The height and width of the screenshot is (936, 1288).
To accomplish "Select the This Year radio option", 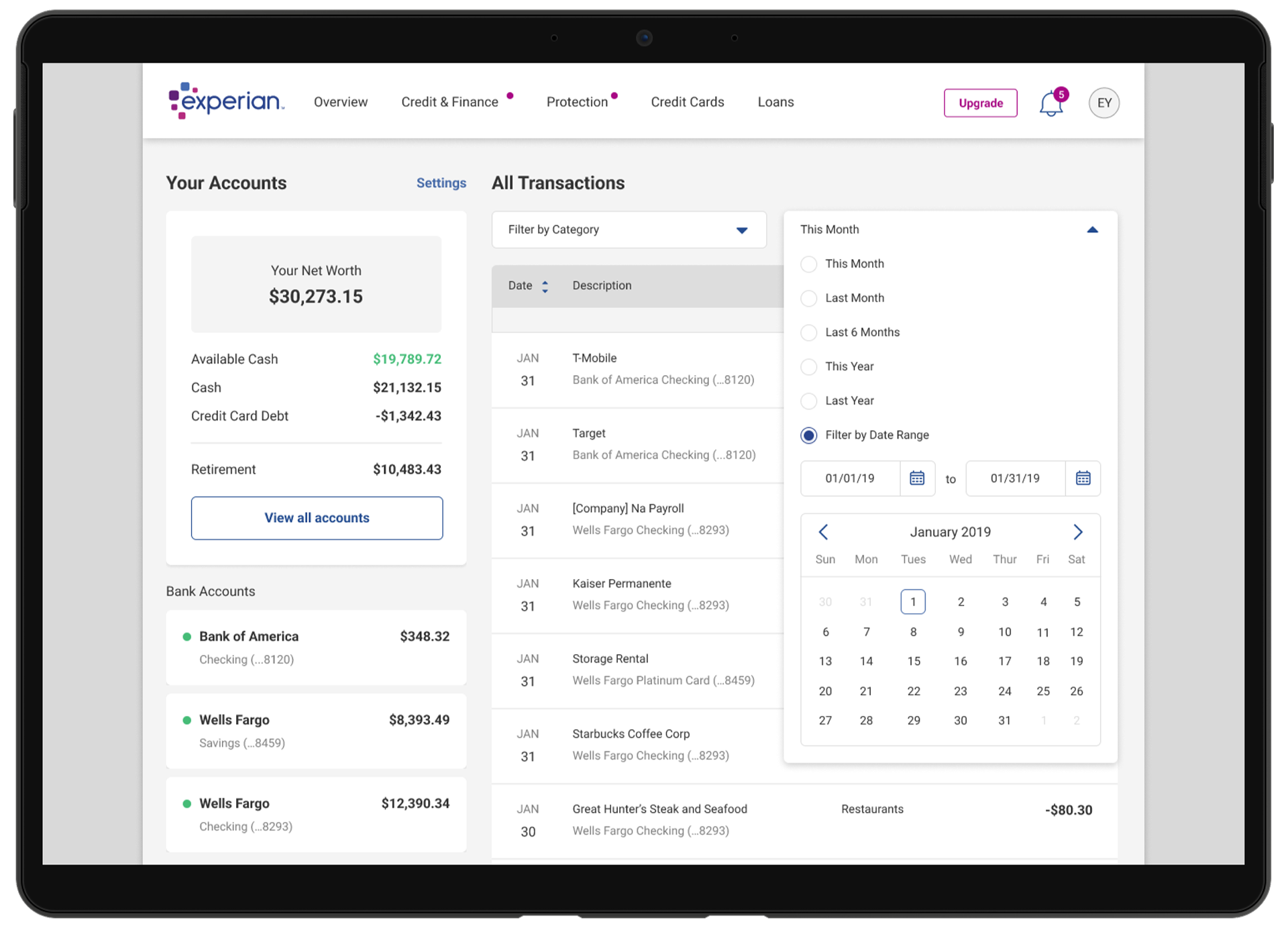I will [809, 366].
